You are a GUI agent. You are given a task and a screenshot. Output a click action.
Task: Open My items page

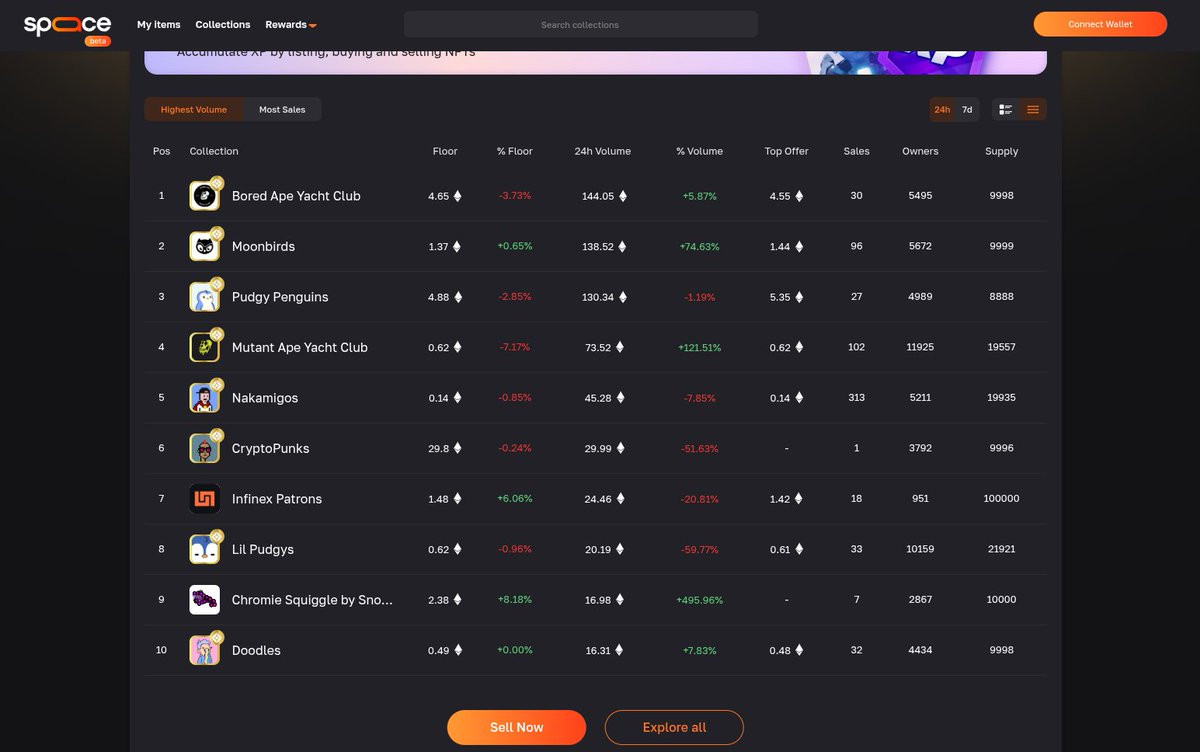[x=159, y=24]
